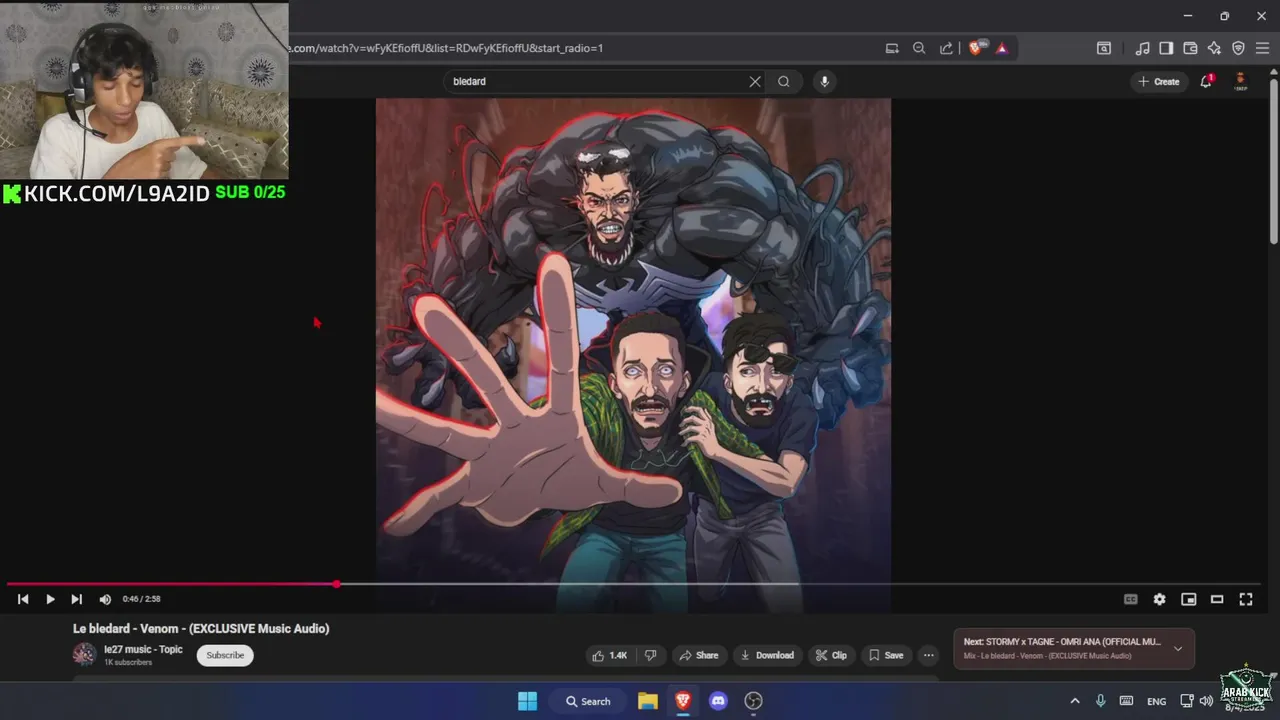This screenshot has width=1280, height=720.
Task: Like the video with 1.4K likes
Action: coord(609,655)
